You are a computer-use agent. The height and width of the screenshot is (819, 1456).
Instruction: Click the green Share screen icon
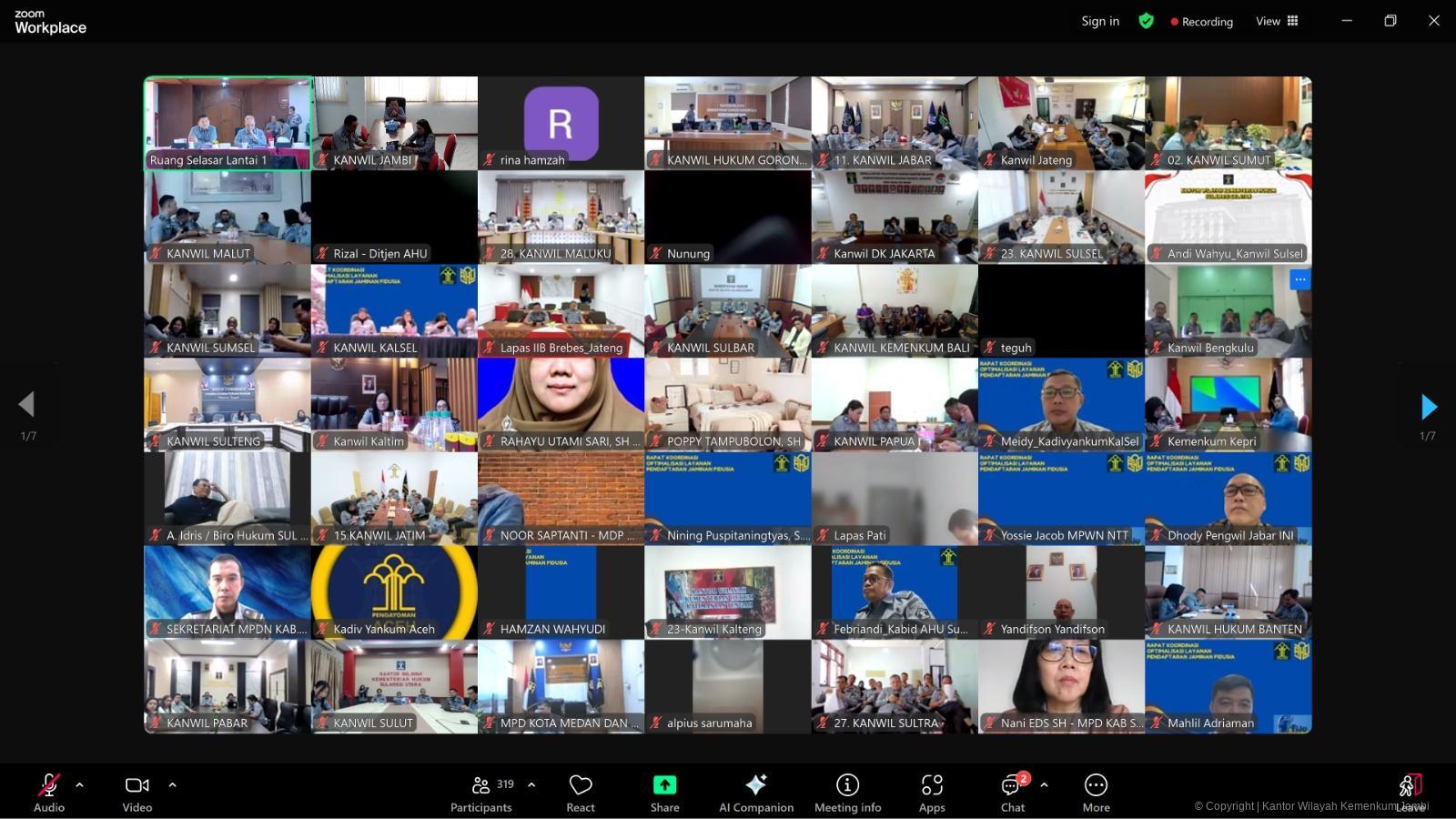tap(664, 785)
